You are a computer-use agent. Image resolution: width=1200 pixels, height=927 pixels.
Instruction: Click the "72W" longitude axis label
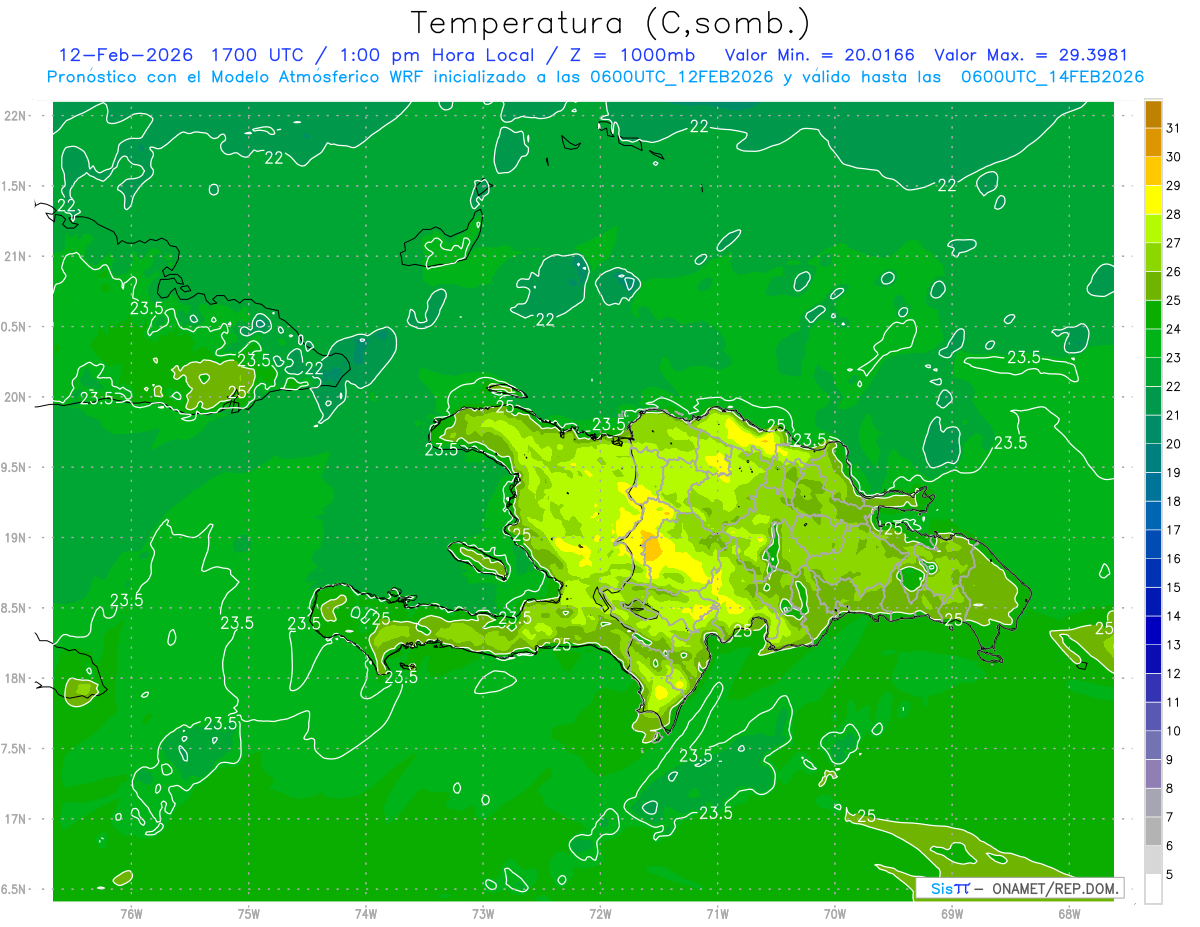(600, 913)
